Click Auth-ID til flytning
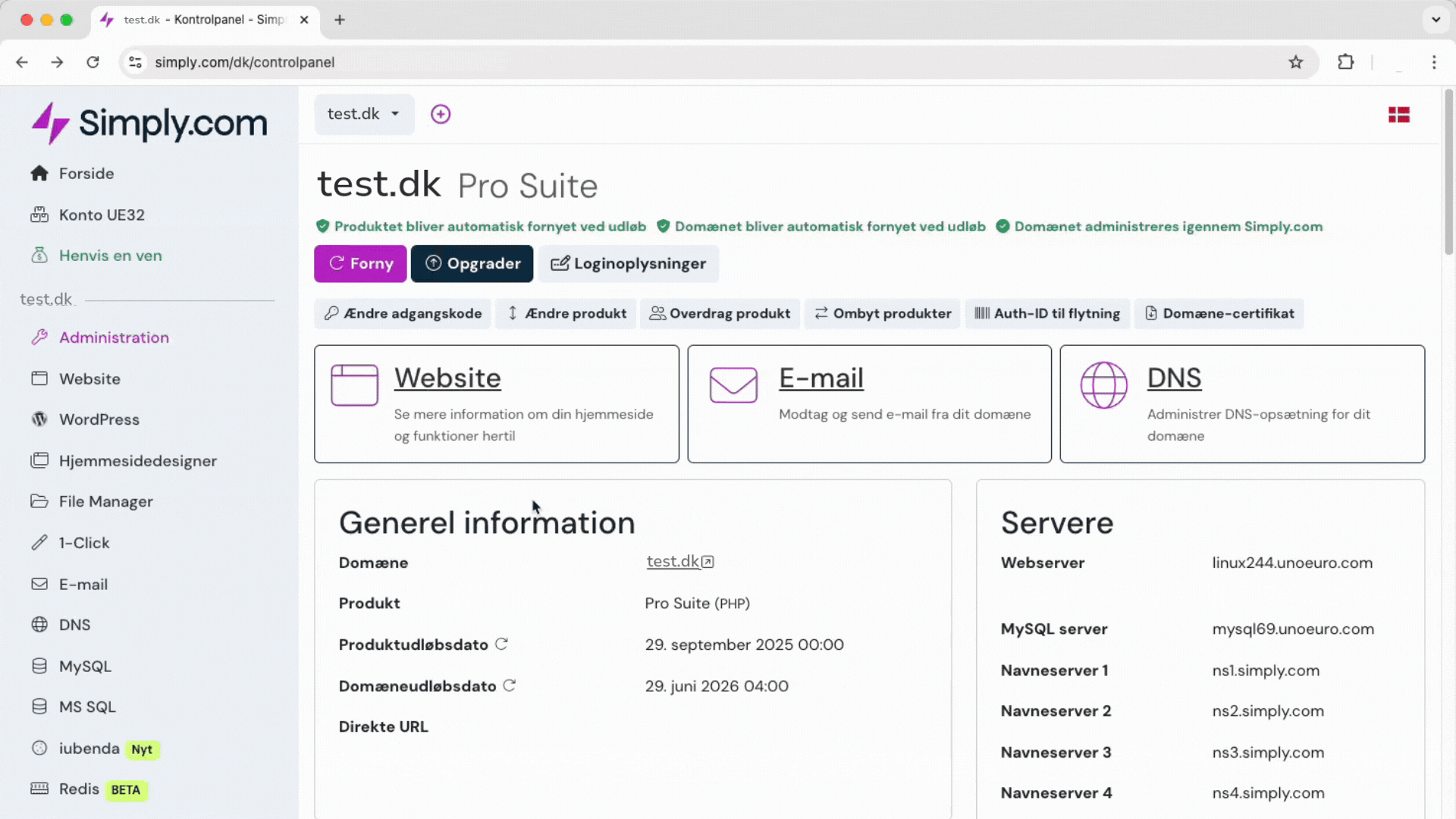 [1047, 313]
